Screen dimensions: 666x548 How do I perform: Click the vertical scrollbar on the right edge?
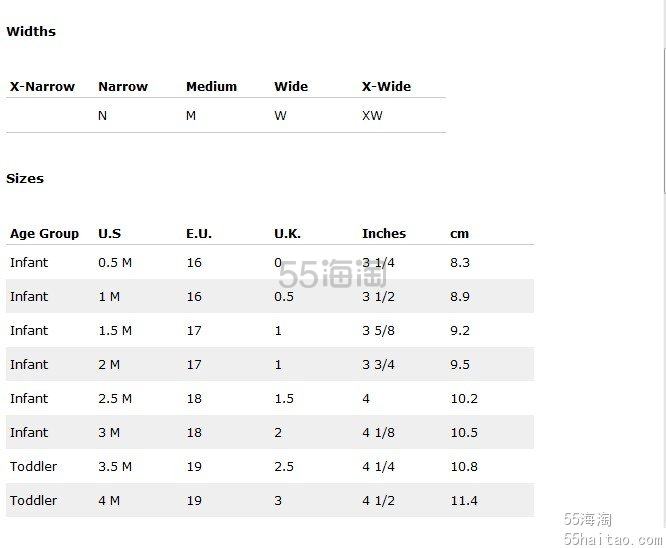(x=663, y=98)
